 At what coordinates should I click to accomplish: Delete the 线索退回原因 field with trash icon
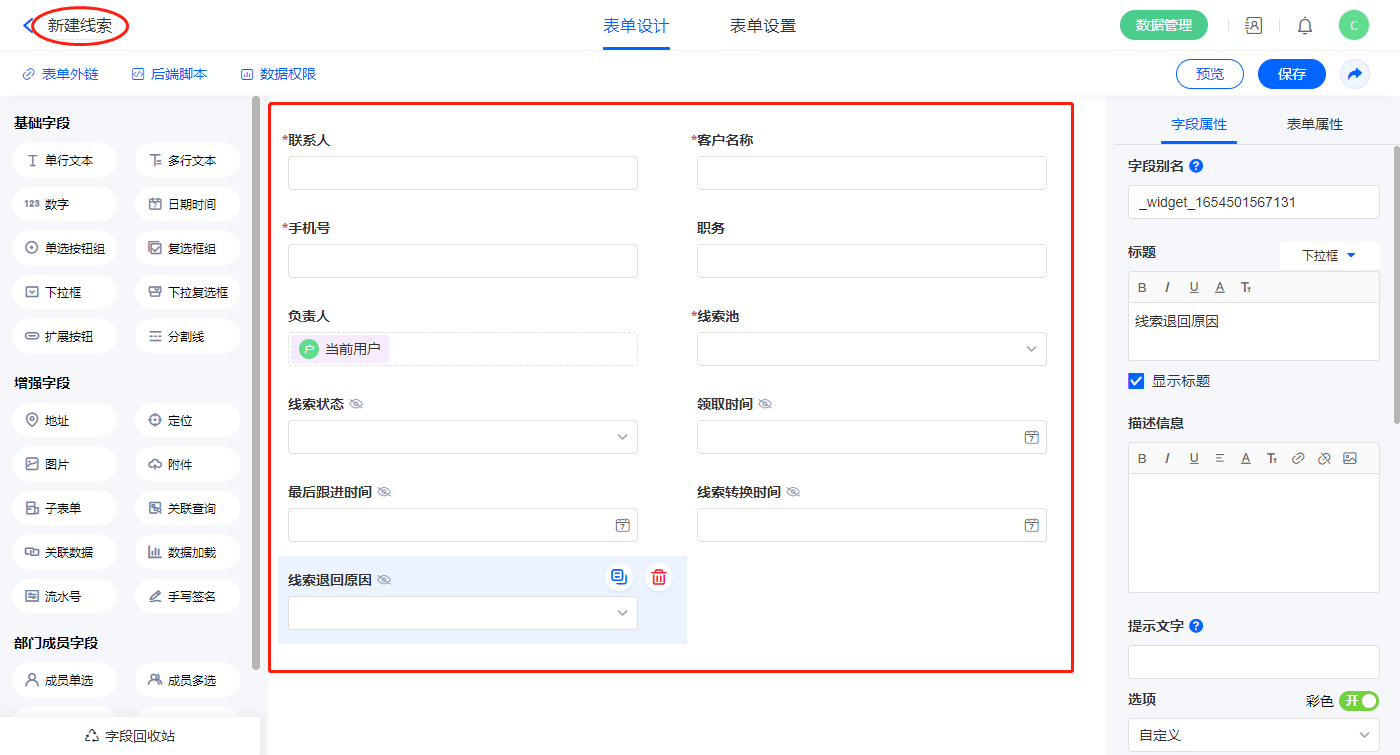click(658, 577)
